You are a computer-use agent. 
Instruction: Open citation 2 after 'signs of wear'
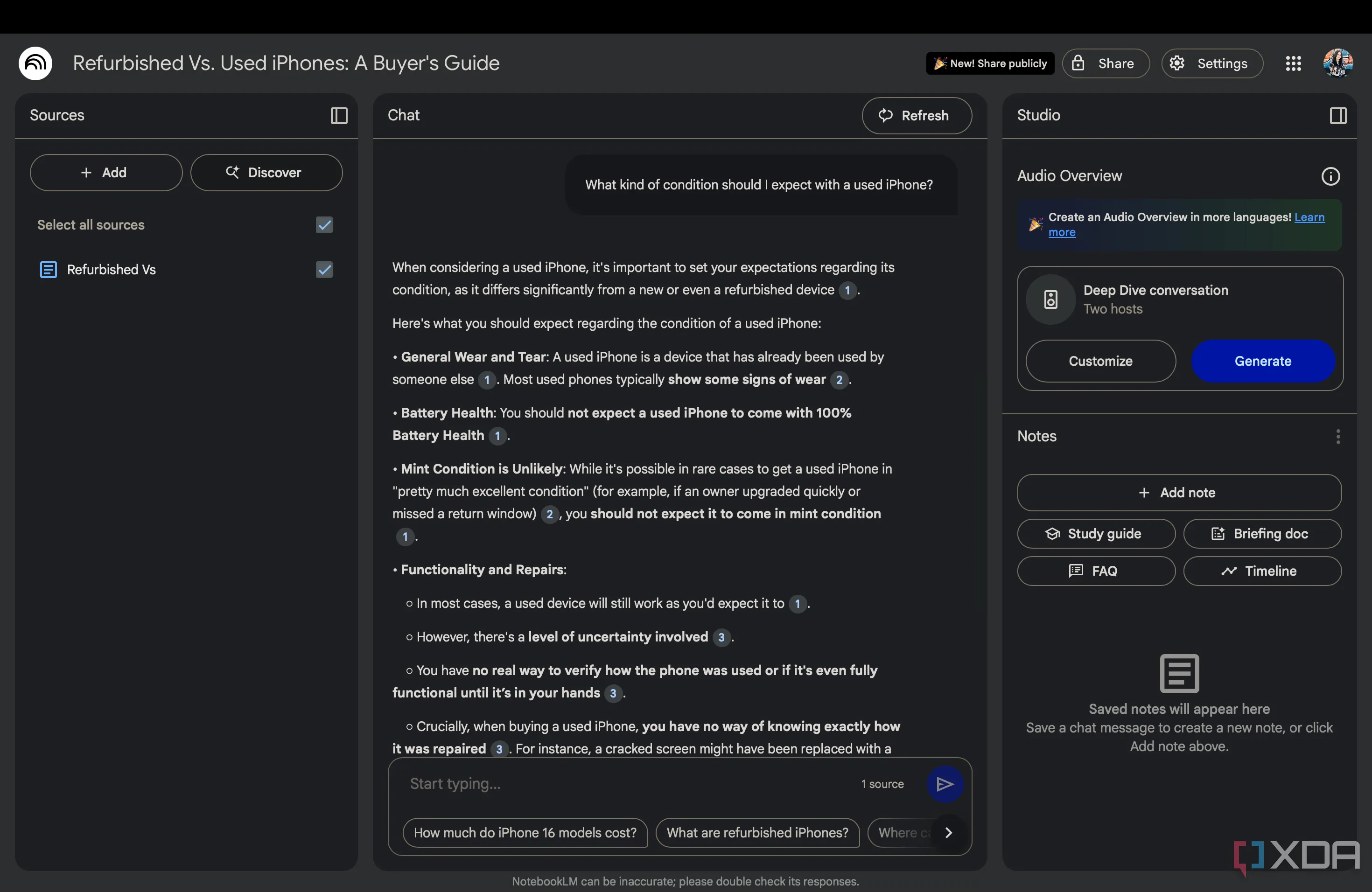839,380
